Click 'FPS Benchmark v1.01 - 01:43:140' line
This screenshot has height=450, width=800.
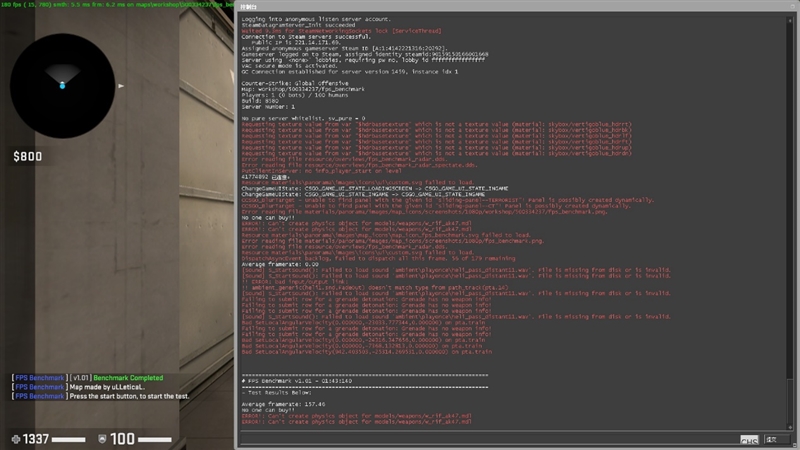[x=297, y=381]
